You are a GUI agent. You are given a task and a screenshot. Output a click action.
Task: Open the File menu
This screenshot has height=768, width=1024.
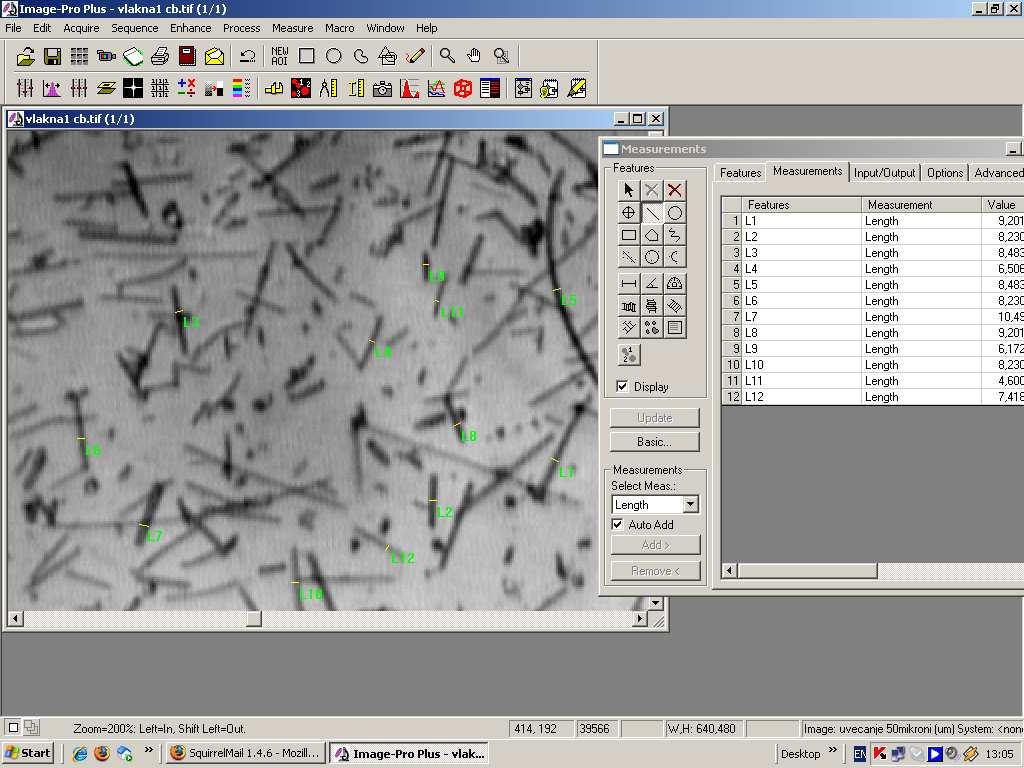(x=13, y=28)
